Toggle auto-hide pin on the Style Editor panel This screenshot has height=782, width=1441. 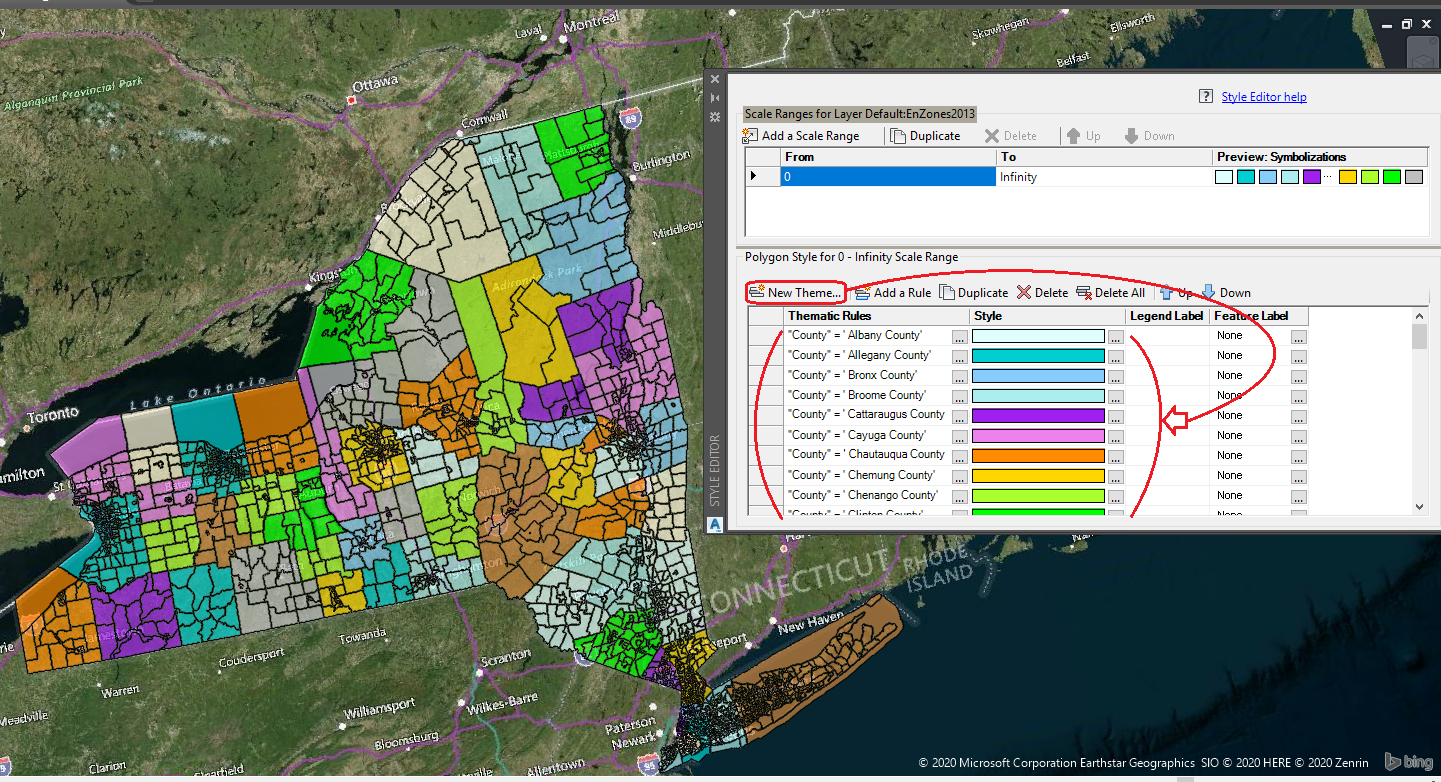(x=714, y=97)
